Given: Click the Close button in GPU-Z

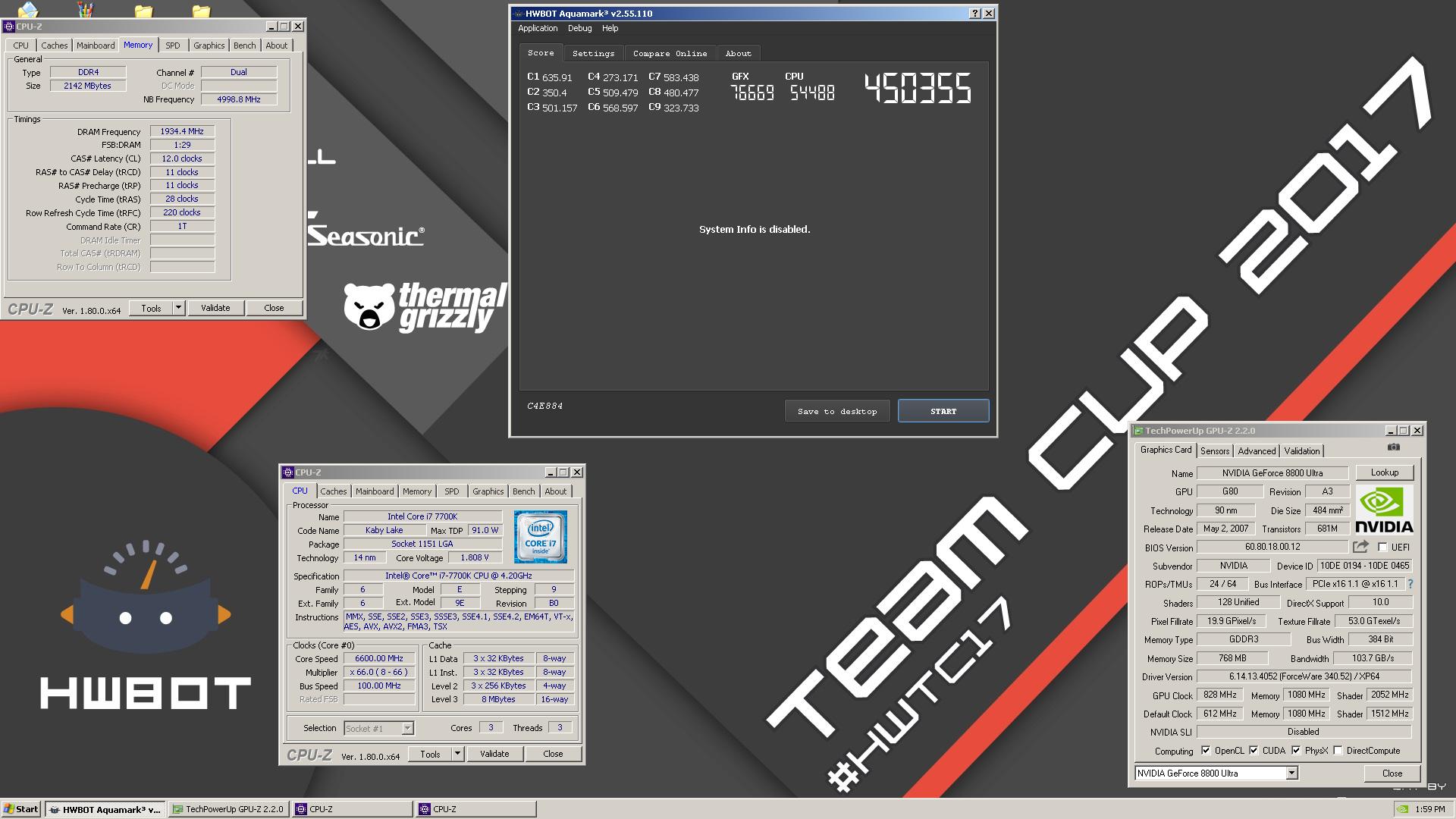Looking at the screenshot, I should (1392, 773).
